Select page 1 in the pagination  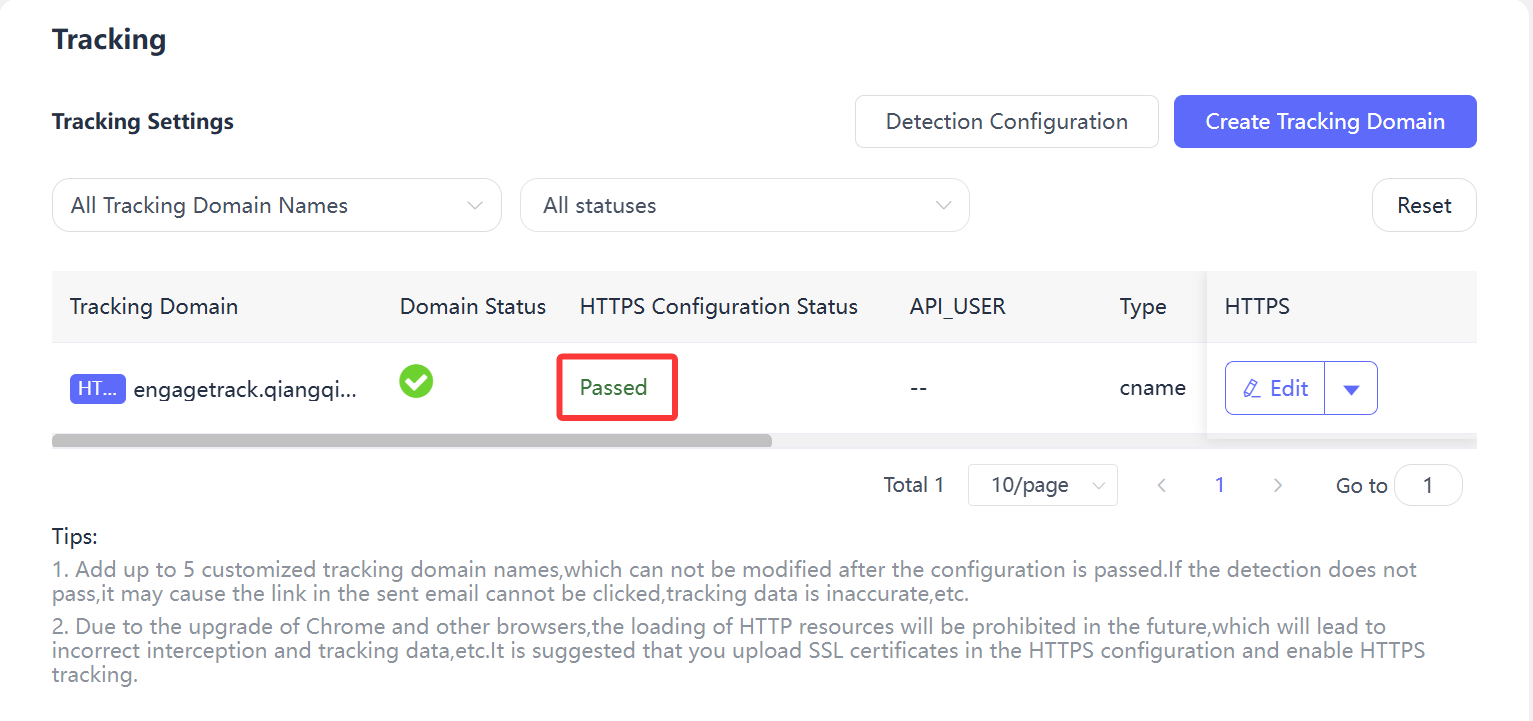pos(1220,485)
